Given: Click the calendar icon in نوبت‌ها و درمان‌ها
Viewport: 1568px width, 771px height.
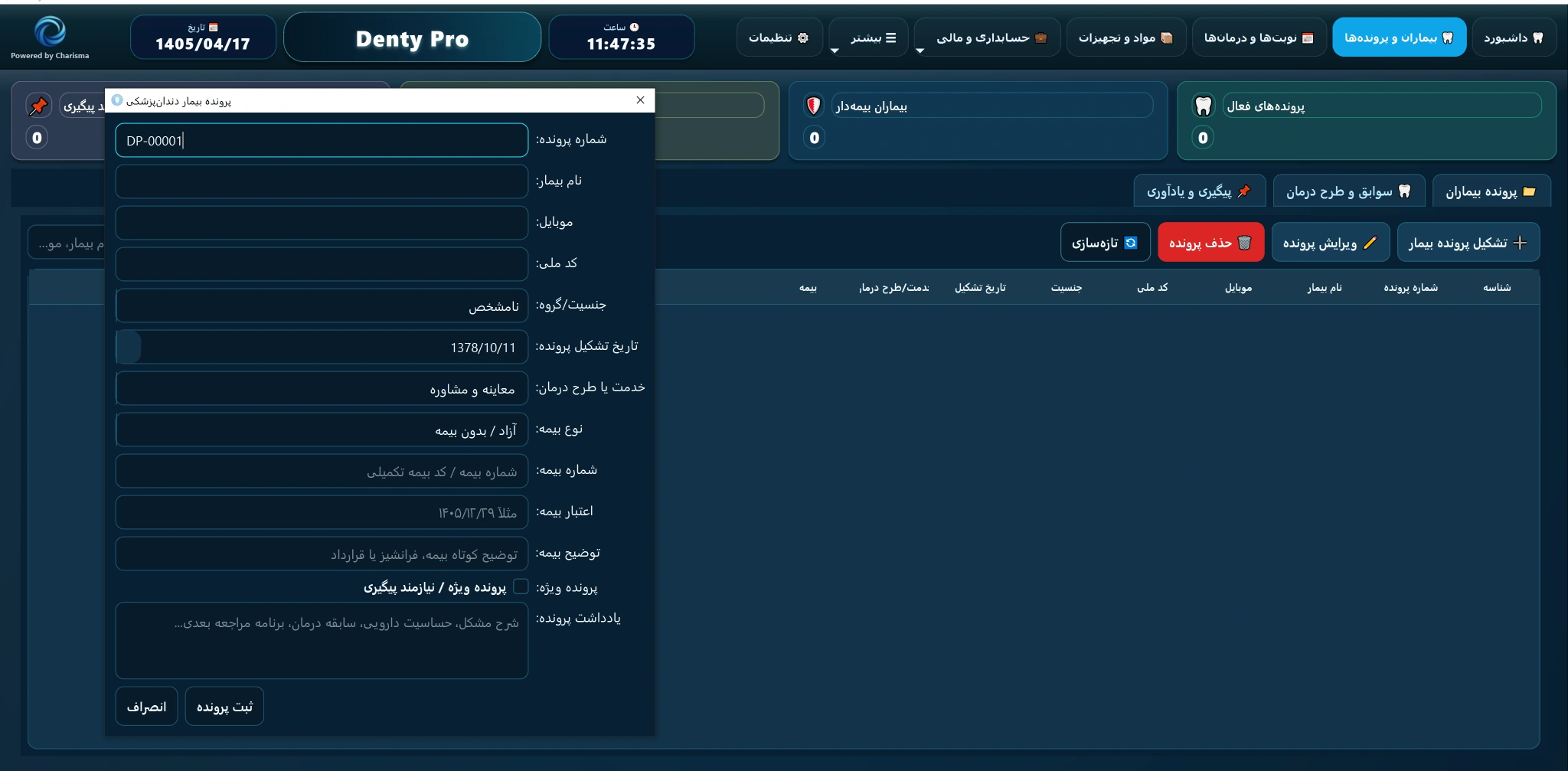Looking at the screenshot, I should point(1308,38).
